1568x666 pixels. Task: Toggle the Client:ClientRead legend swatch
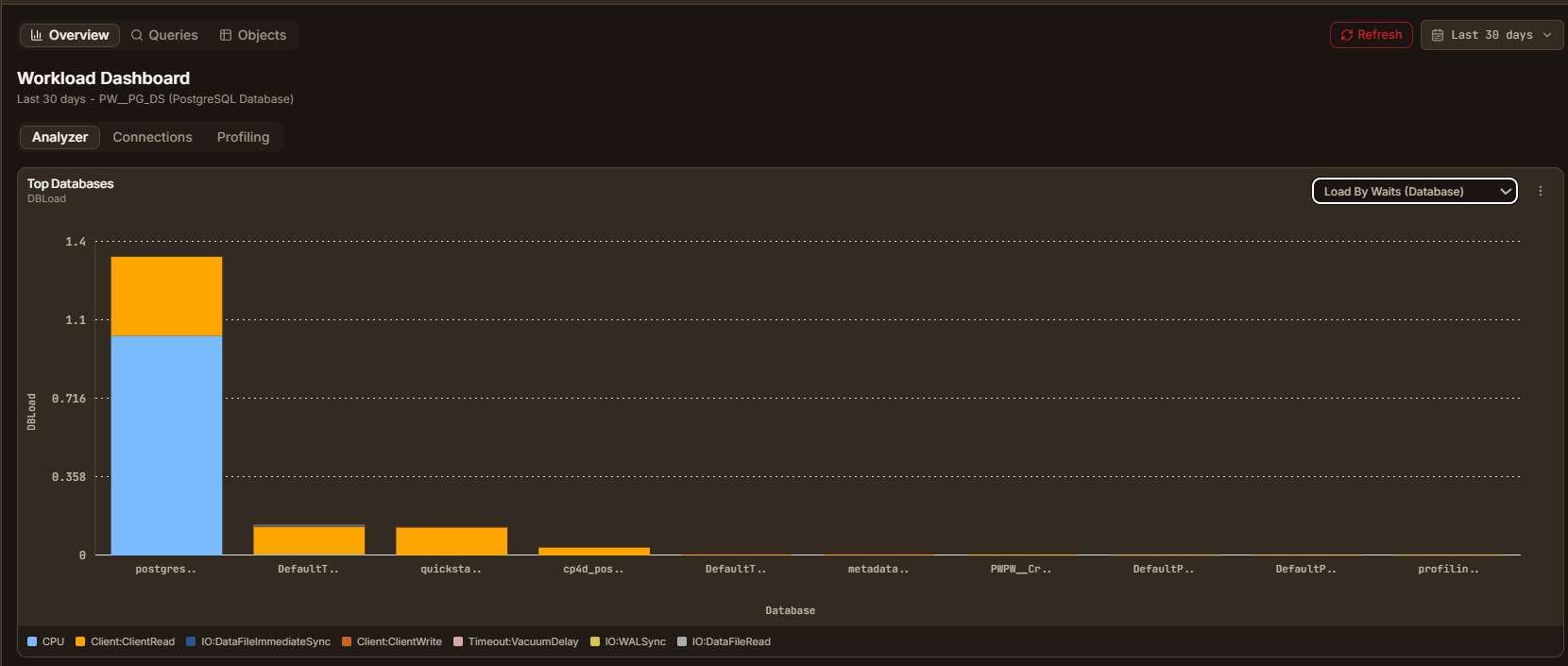[x=80, y=641]
